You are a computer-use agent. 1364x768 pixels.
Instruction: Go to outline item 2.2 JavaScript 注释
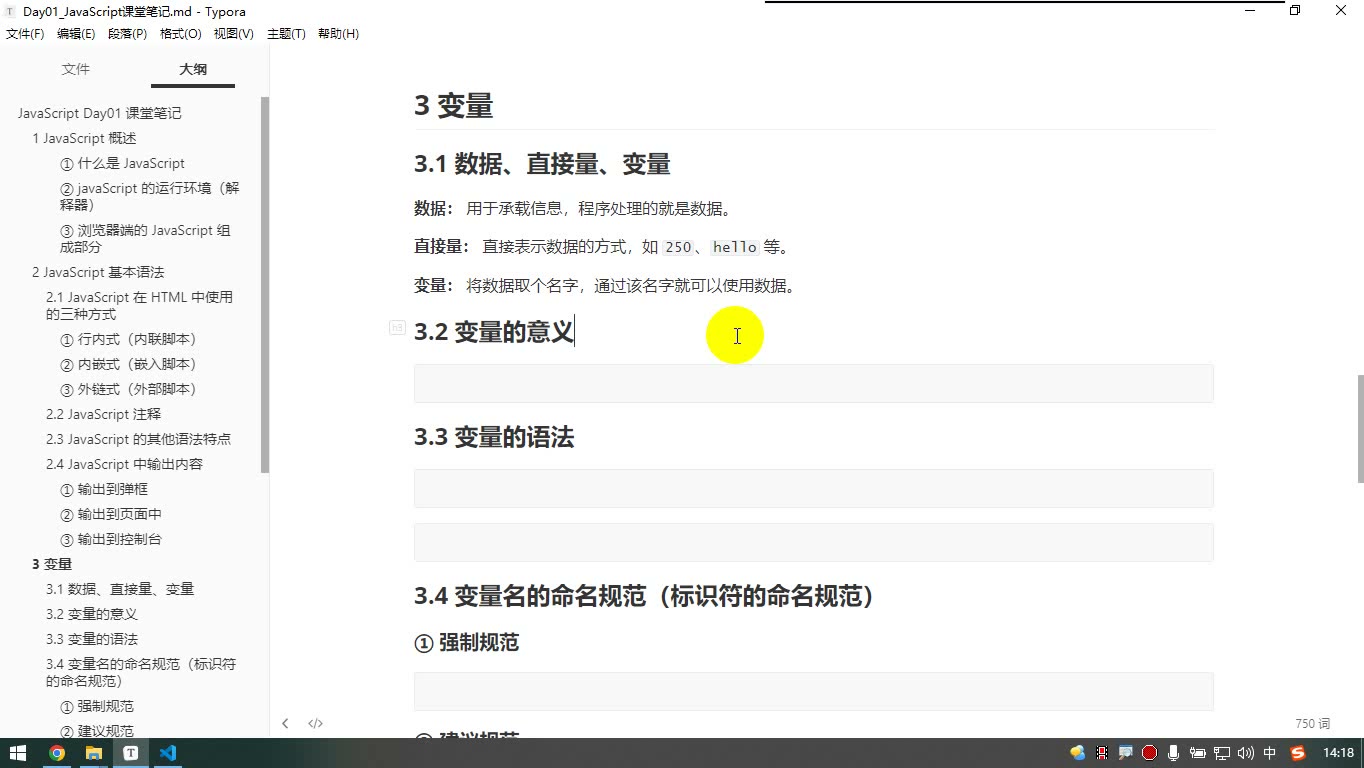(103, 414)
